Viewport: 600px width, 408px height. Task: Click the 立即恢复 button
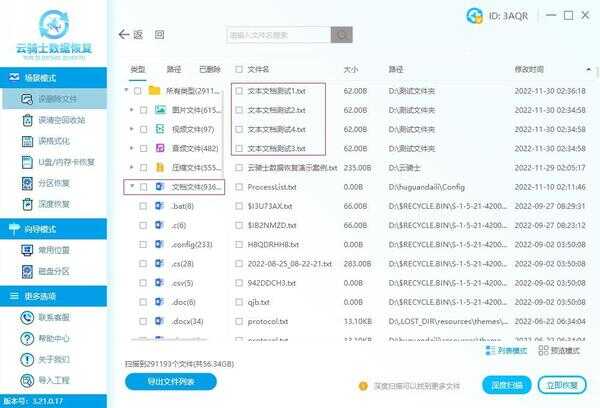pos(561,384)
